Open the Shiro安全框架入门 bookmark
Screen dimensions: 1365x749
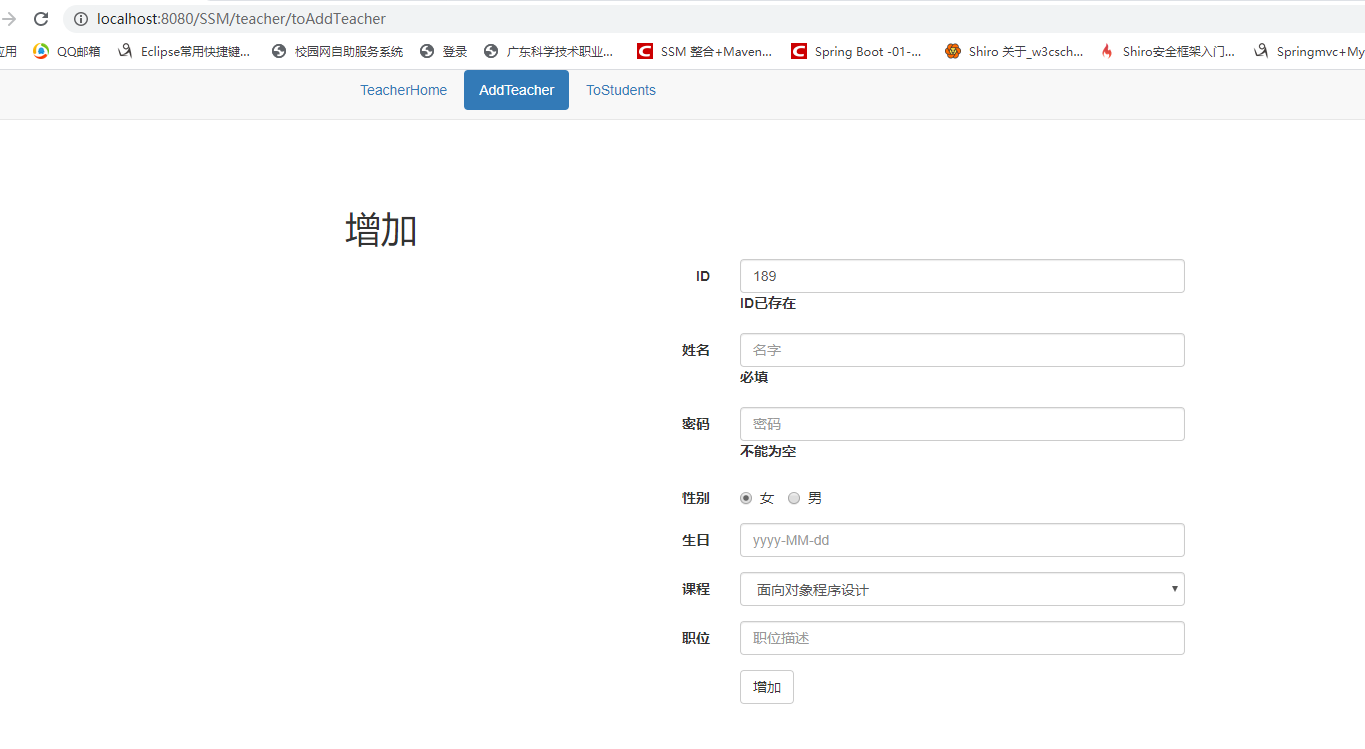1167,51
